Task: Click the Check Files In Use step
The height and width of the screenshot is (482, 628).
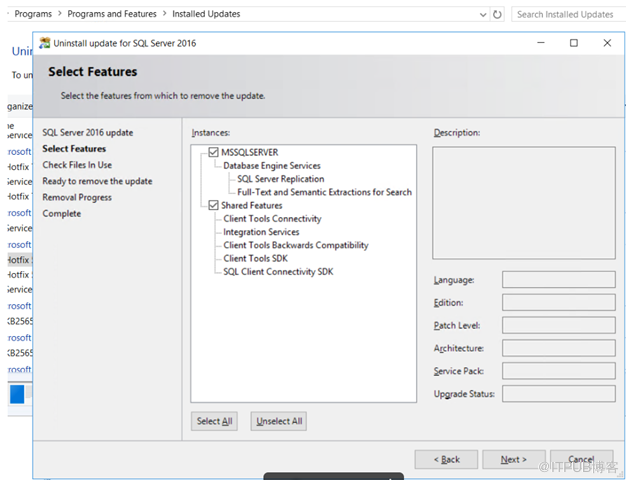Action: [x=77, y=165]
